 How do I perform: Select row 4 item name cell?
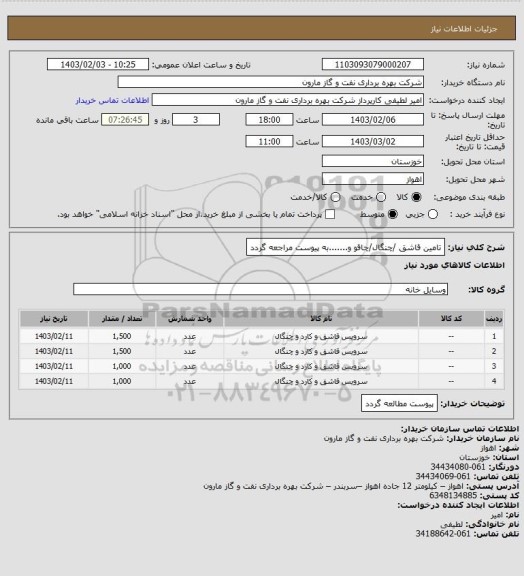point(321,382)
